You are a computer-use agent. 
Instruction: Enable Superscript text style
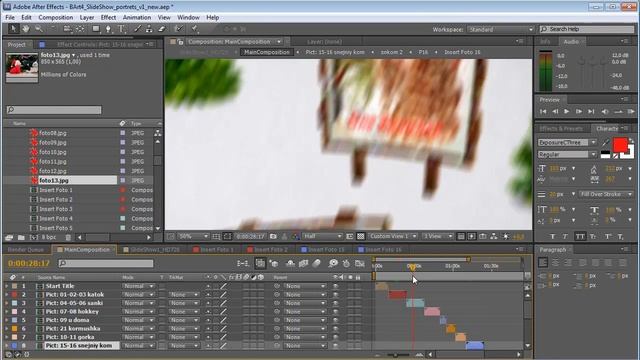click(x=608, y=236)
